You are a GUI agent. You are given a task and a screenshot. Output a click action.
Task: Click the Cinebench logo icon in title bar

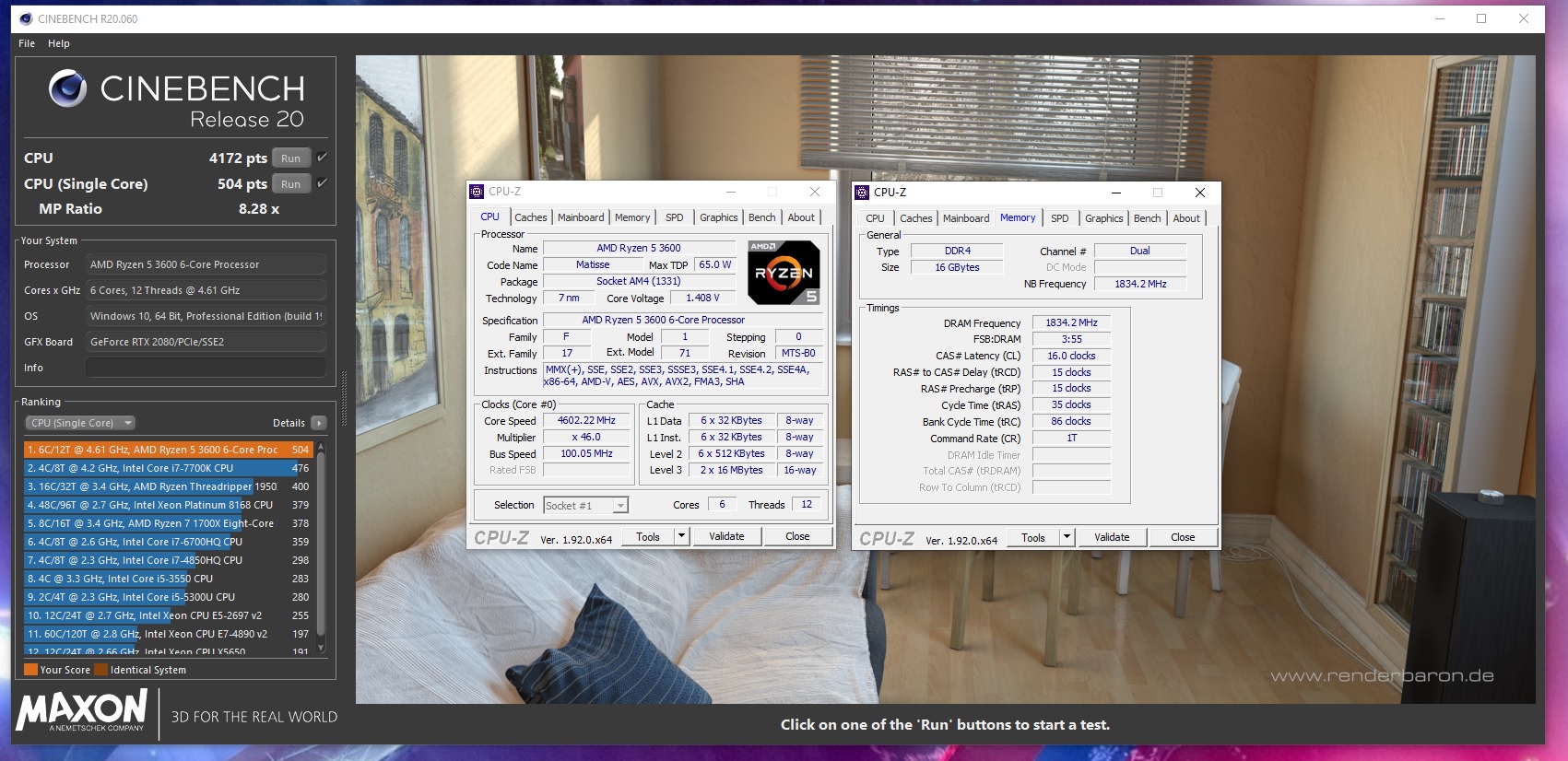tap(26, 18)
